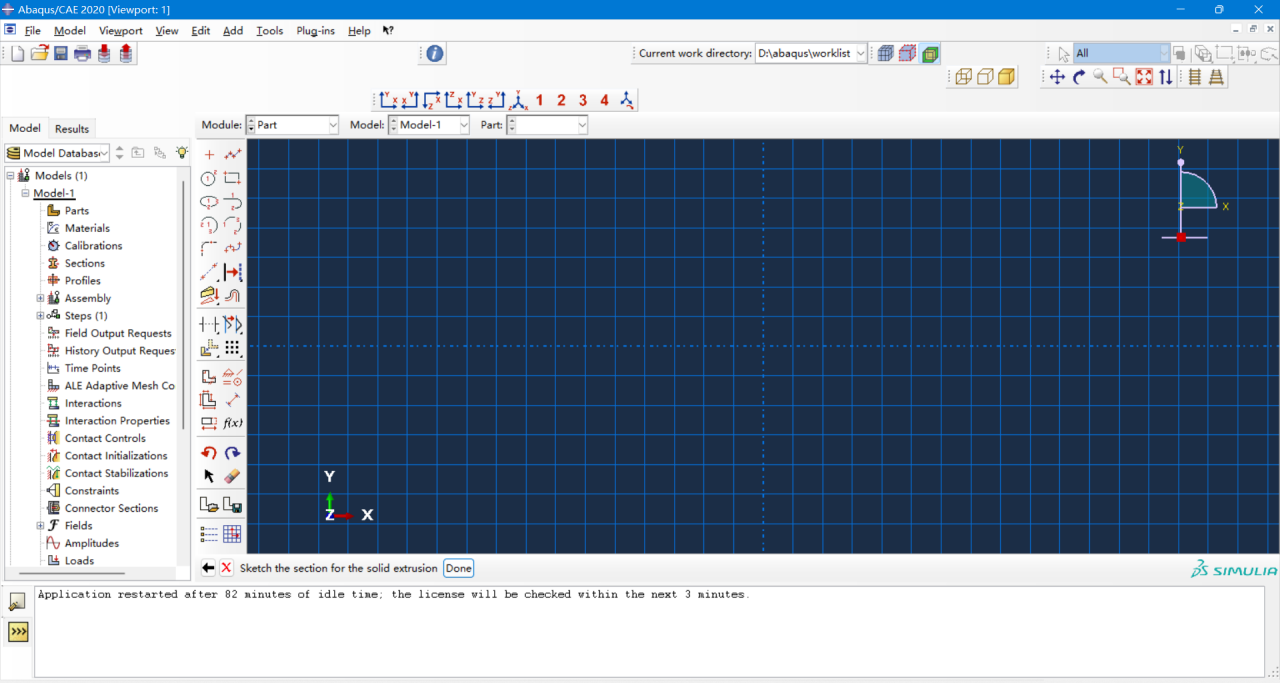Select Interaction Properties in the tree

[117, 421]
